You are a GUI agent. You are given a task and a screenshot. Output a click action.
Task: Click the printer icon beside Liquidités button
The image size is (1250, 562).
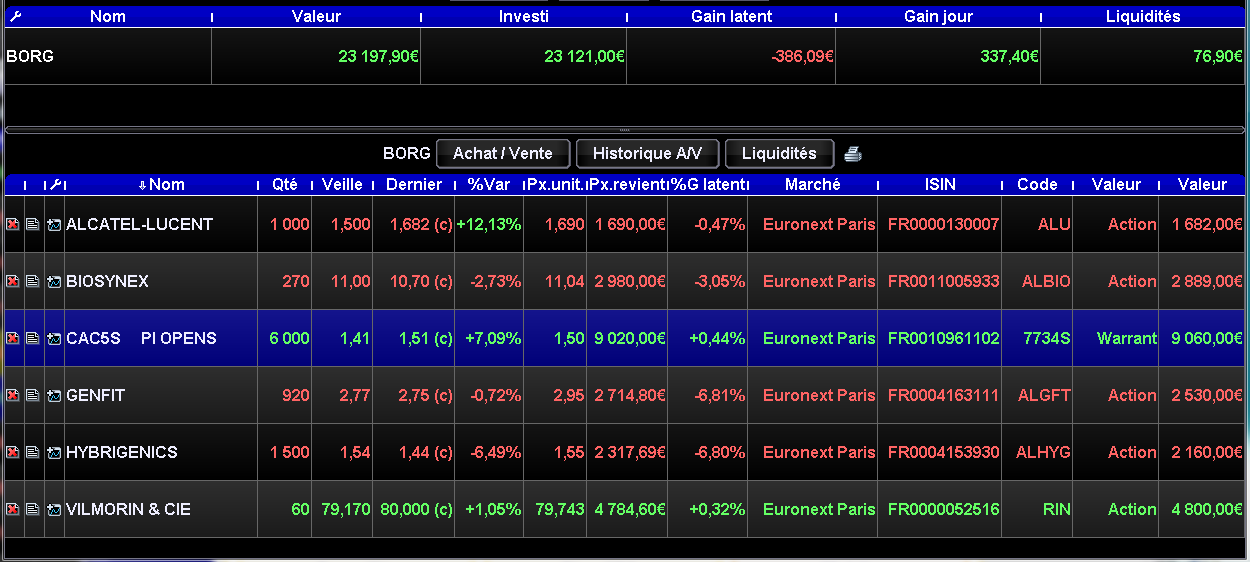click(852, 154)
